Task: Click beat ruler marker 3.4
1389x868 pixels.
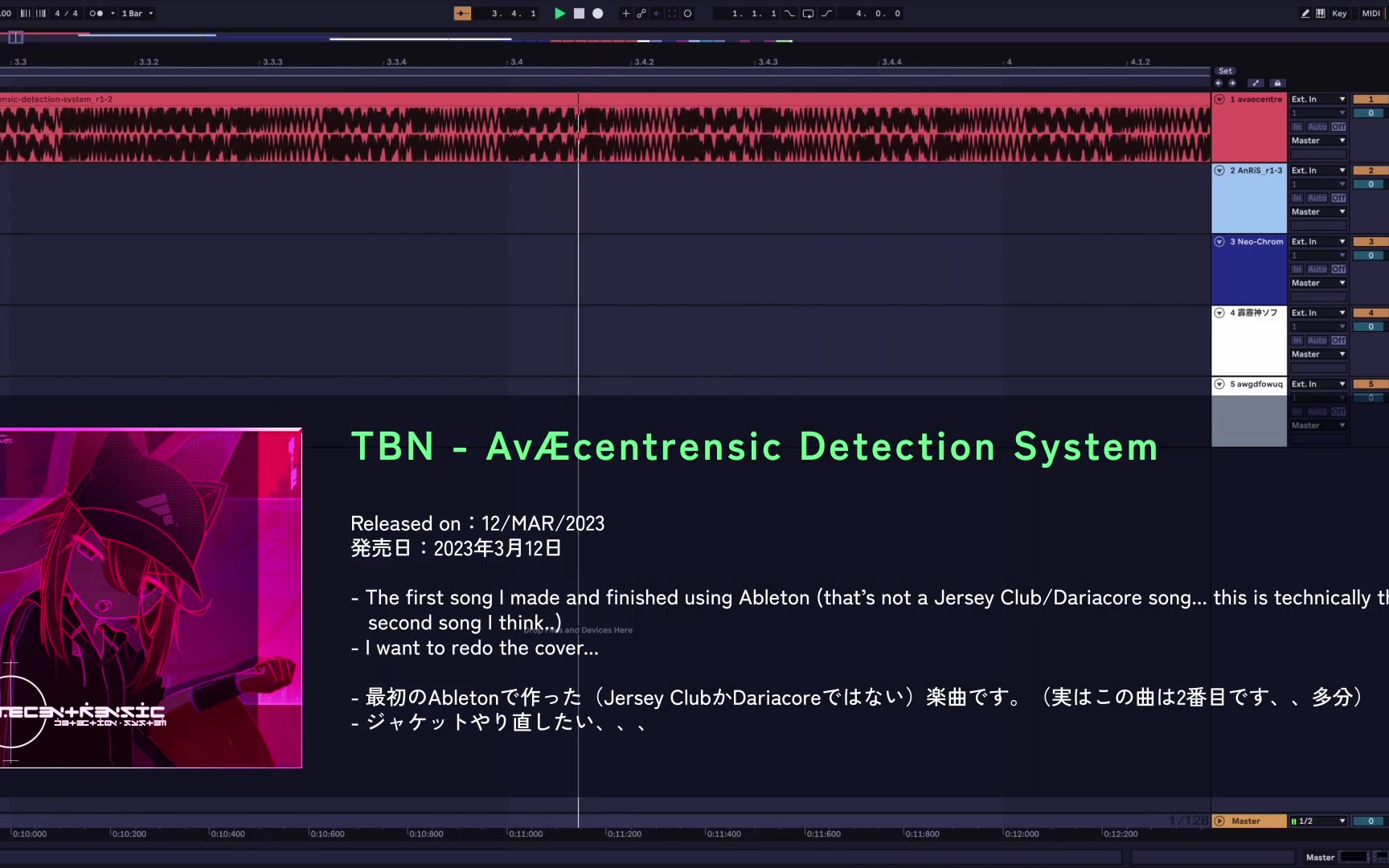Action: (516, 62)
